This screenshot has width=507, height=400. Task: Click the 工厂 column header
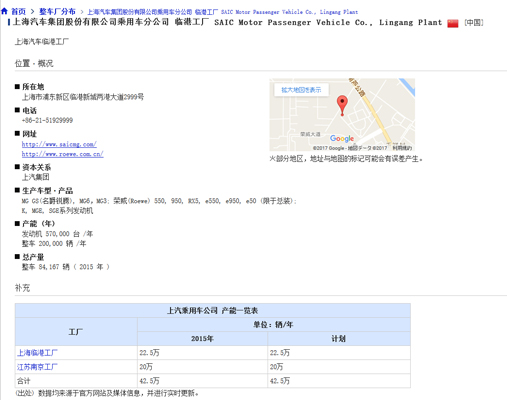(76, 332)
